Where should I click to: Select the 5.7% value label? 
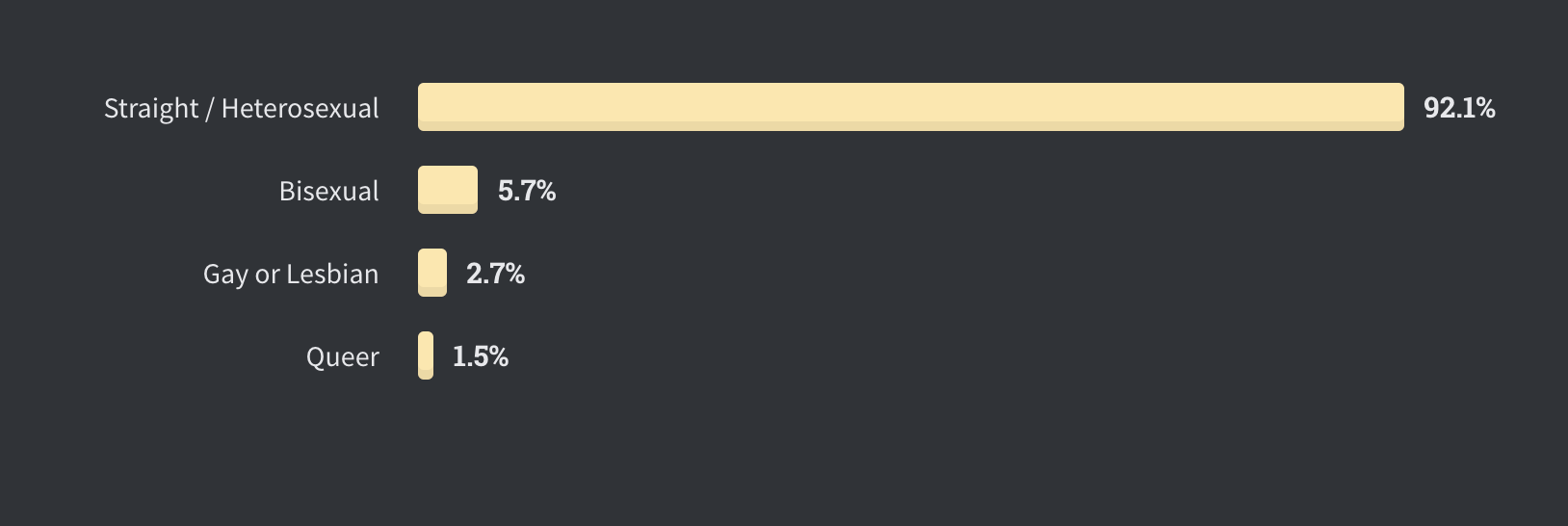tap(527, 191)
